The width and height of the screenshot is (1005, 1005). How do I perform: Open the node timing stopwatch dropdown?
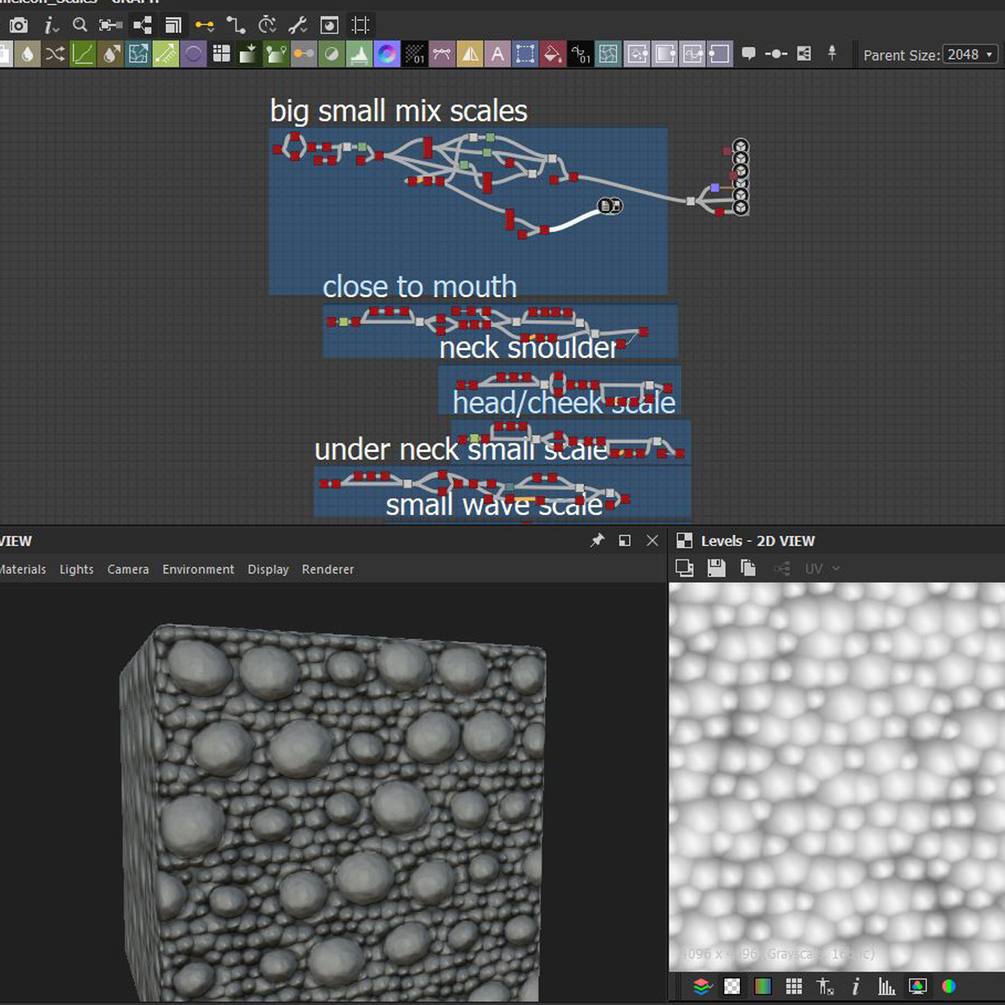pyautogui.click(x=267, y=25)
